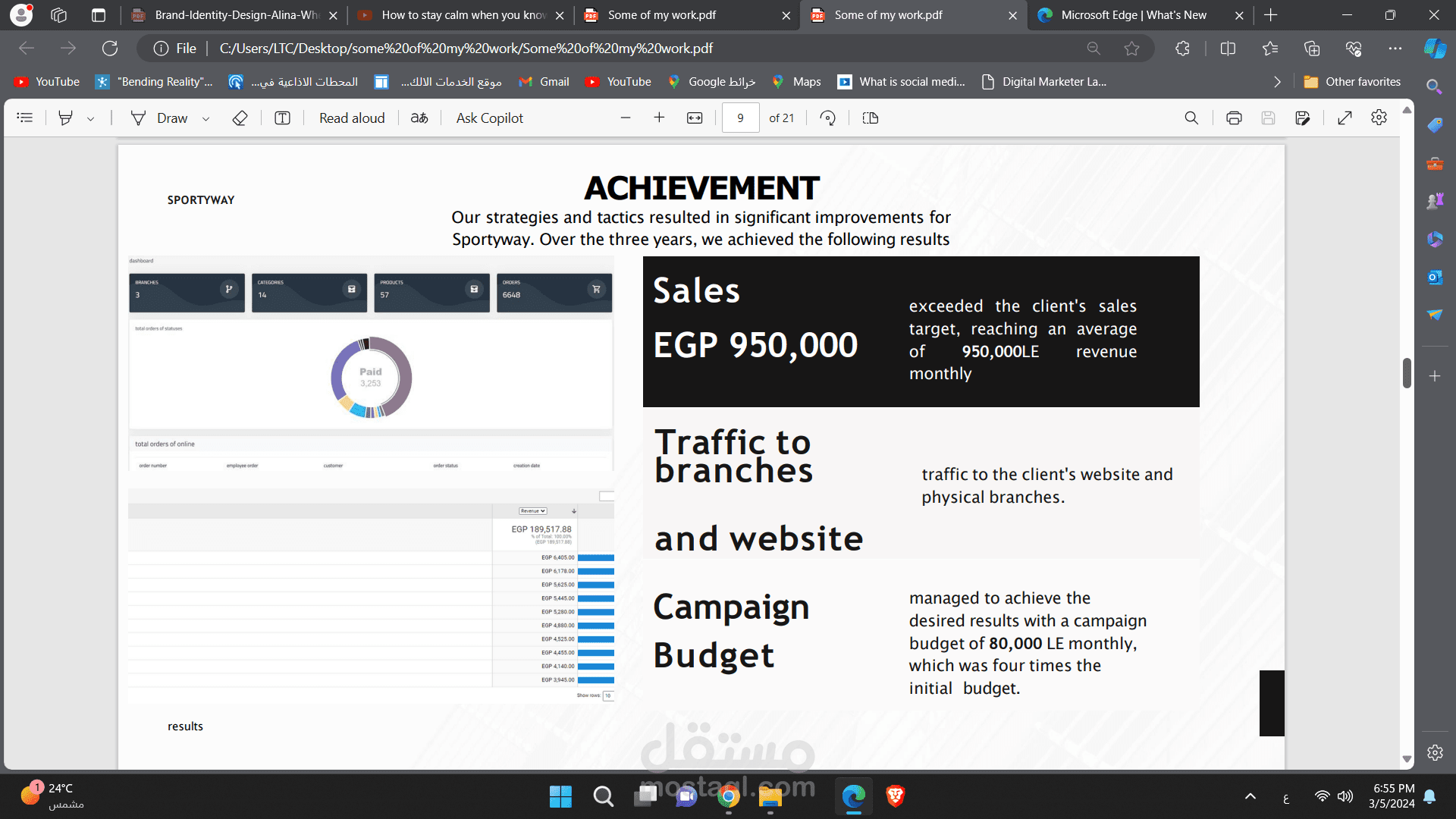Click the Ask Copilot button
The width and height of the screenshot is (1456, 819).
489,118
